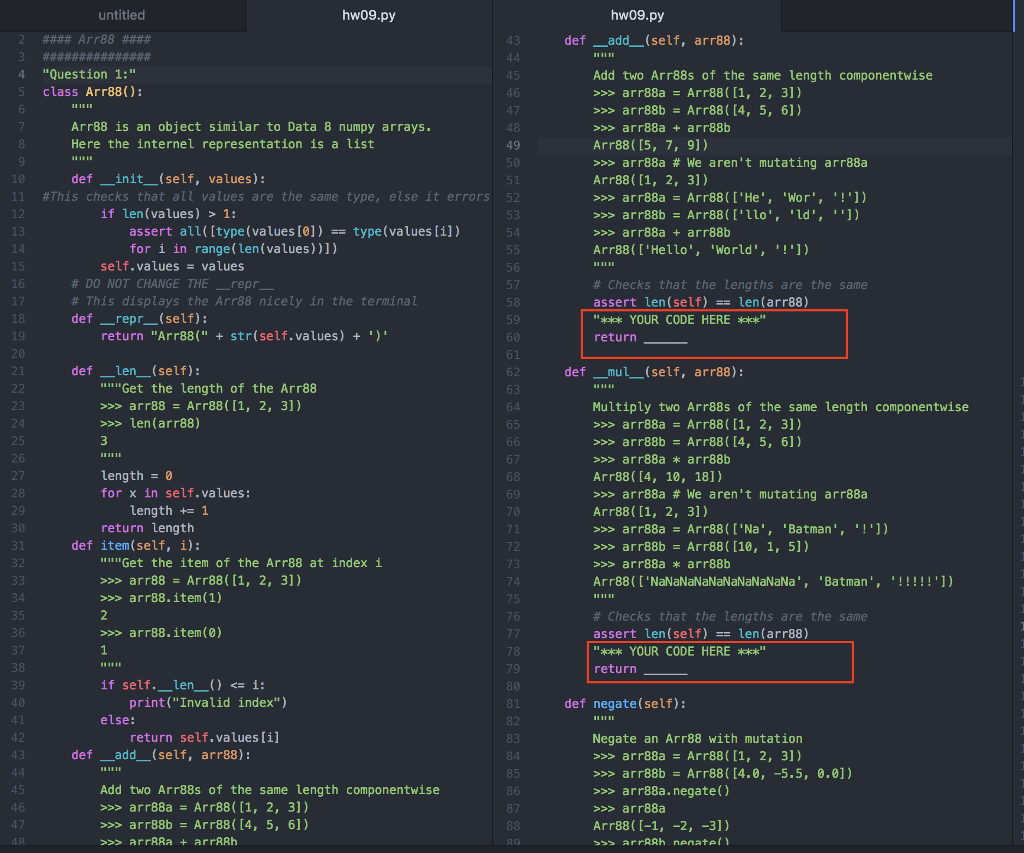Screen dimensions: 1024x853
Task: Click 'YOUR CODE HERE' string on line 78
Action: coord(680,651)
